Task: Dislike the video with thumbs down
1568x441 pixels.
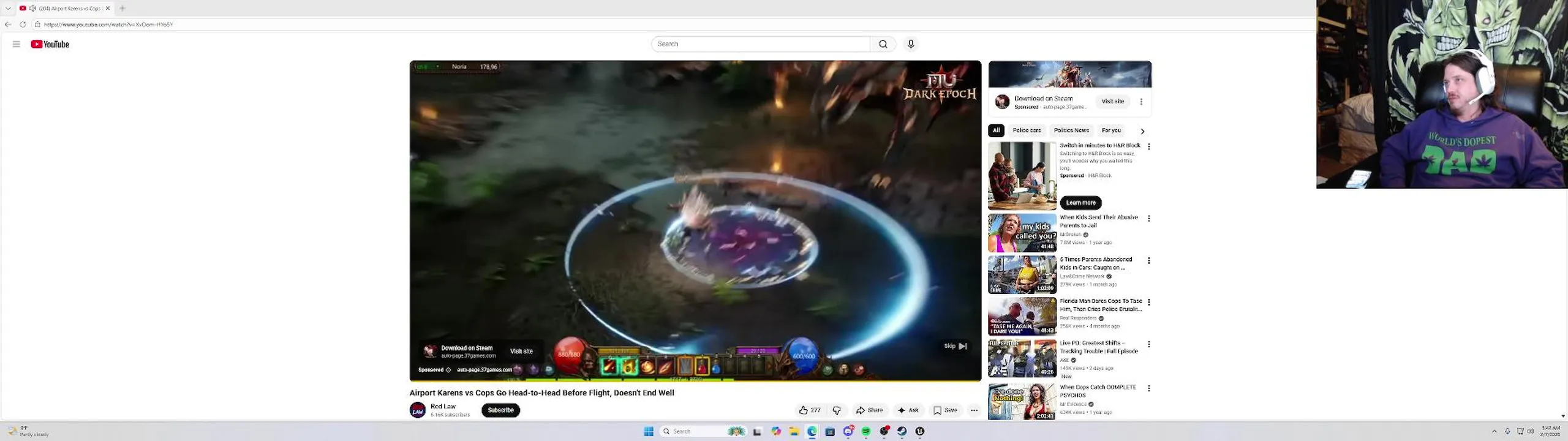Action: tap(837, 410)
